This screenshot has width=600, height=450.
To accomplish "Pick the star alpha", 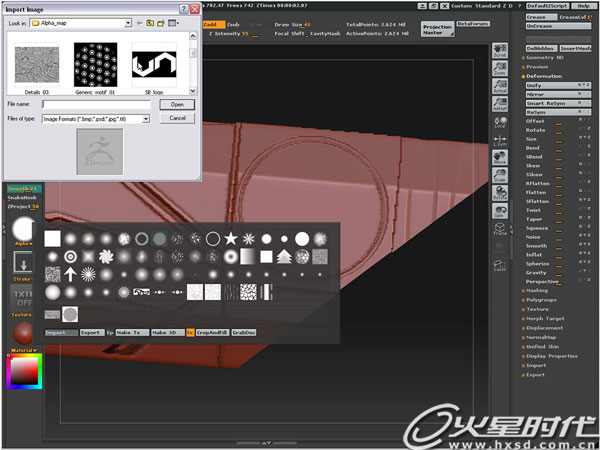I will [x=231, y=239].
